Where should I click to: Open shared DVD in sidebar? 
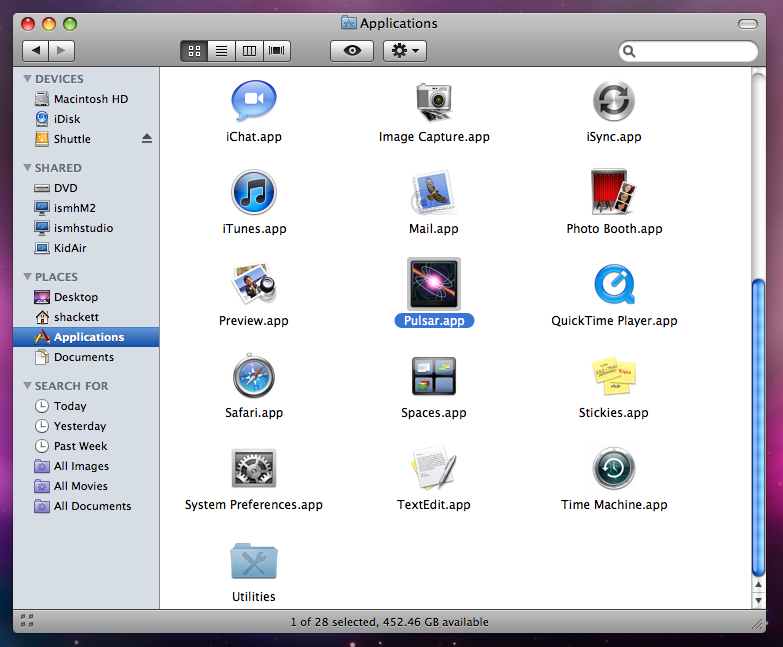coord(86,188)
